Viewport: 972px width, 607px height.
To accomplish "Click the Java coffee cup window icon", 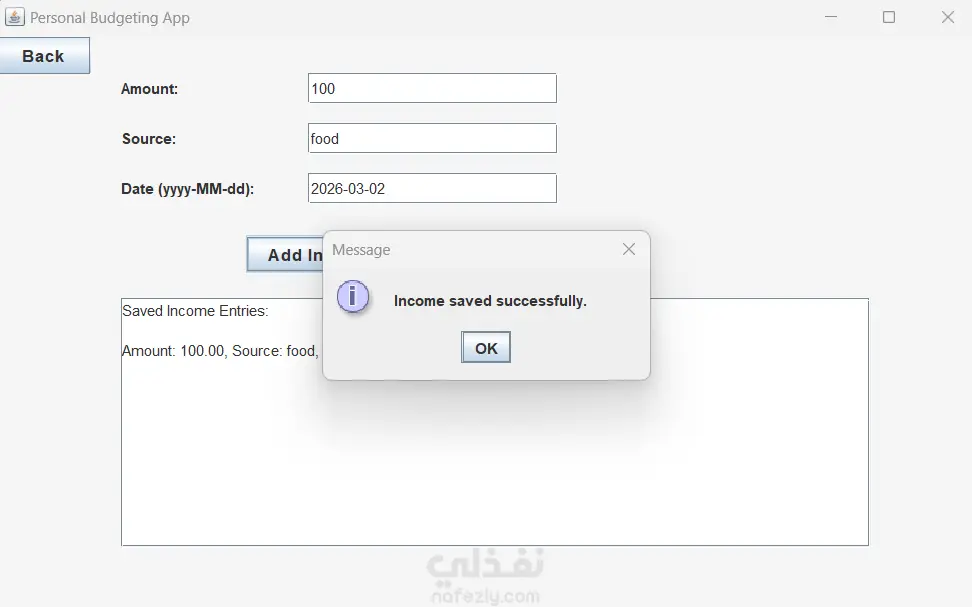I will (x=14, y=17).
